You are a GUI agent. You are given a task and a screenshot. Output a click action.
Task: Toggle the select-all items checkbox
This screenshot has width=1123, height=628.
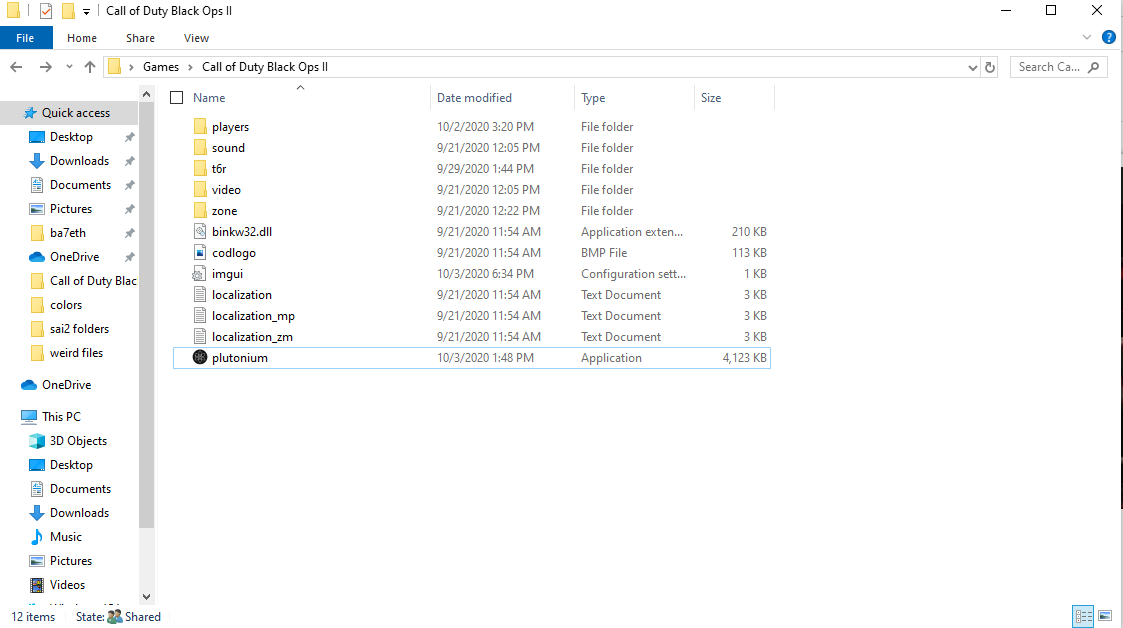click(x=176, y=98)
